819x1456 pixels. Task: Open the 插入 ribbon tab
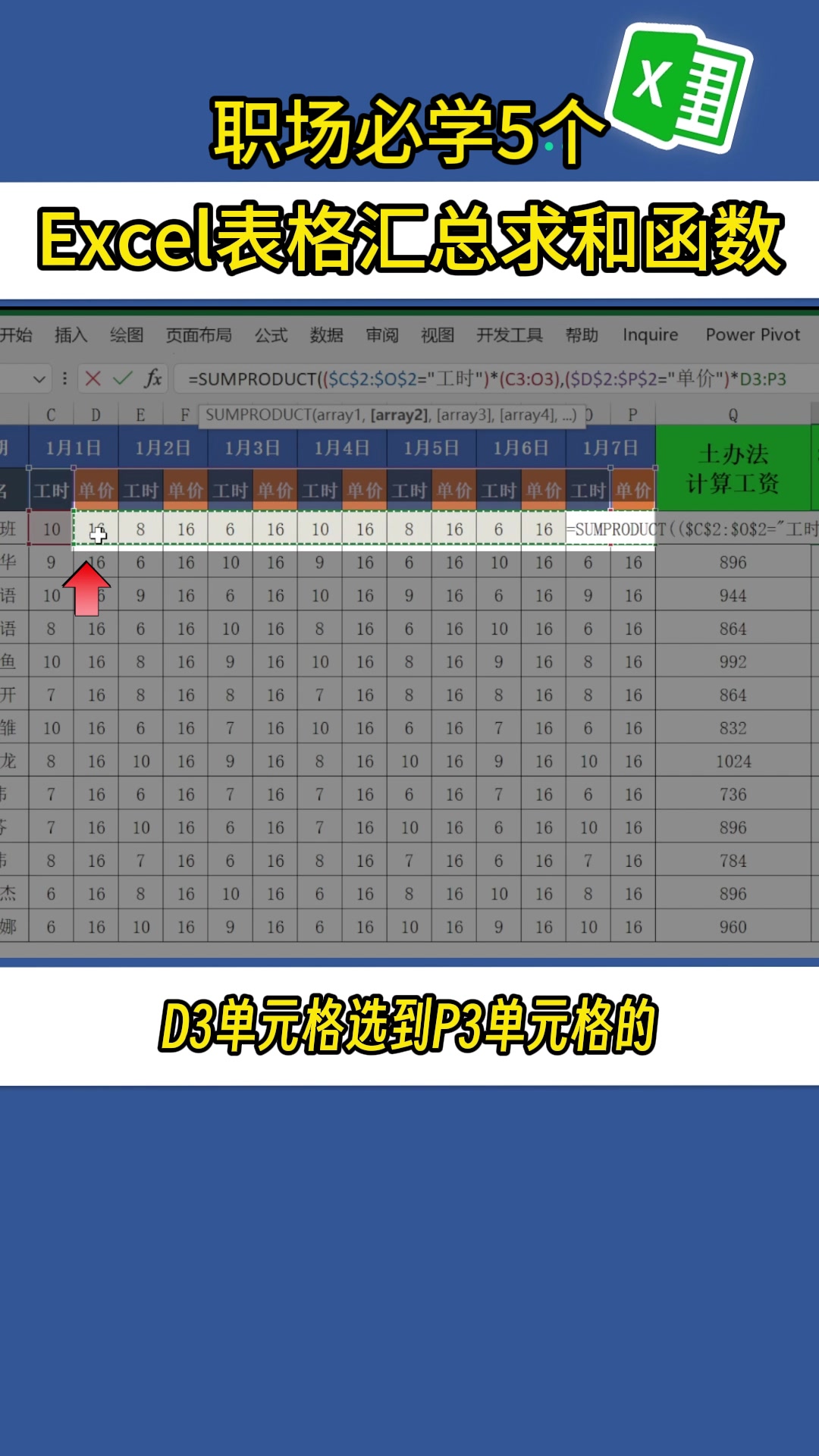pos(71,334)
